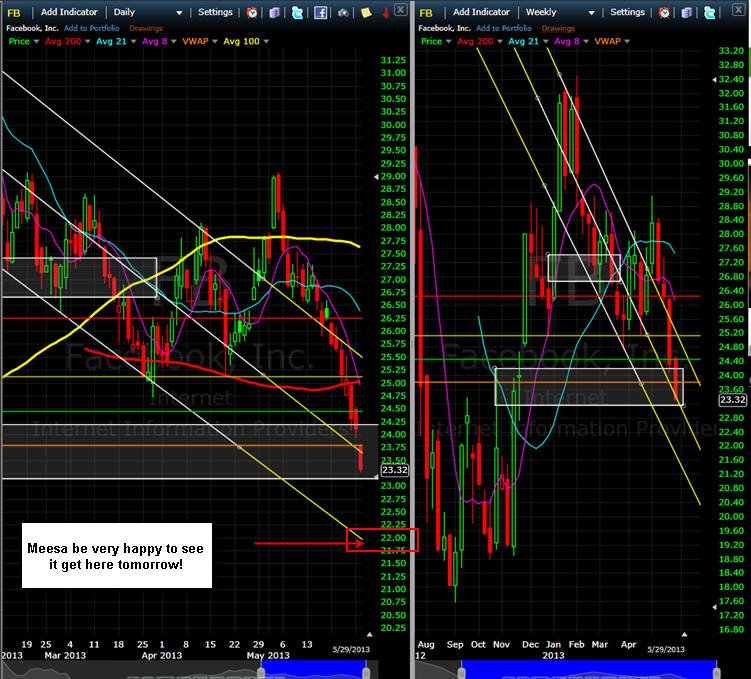Click Add Indicator in the Daily chart
The height and width of the screenshot is (679, 751).
click(69, 12)
